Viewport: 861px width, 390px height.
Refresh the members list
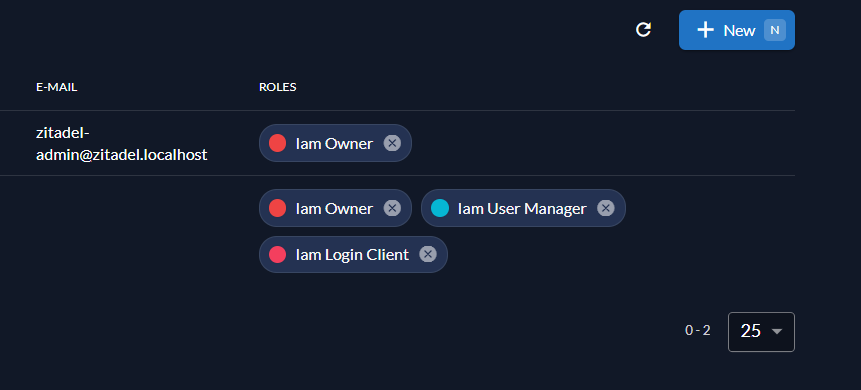tap(643, 30)
